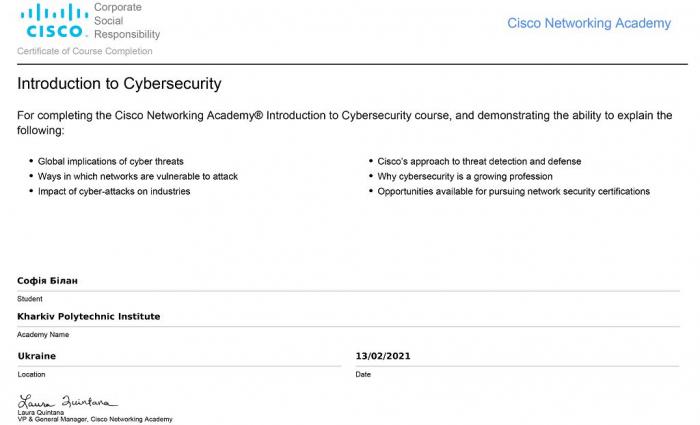700x425 pixels.
Task: Click the date 13/02/2021
Action: [x=383, y=356]
